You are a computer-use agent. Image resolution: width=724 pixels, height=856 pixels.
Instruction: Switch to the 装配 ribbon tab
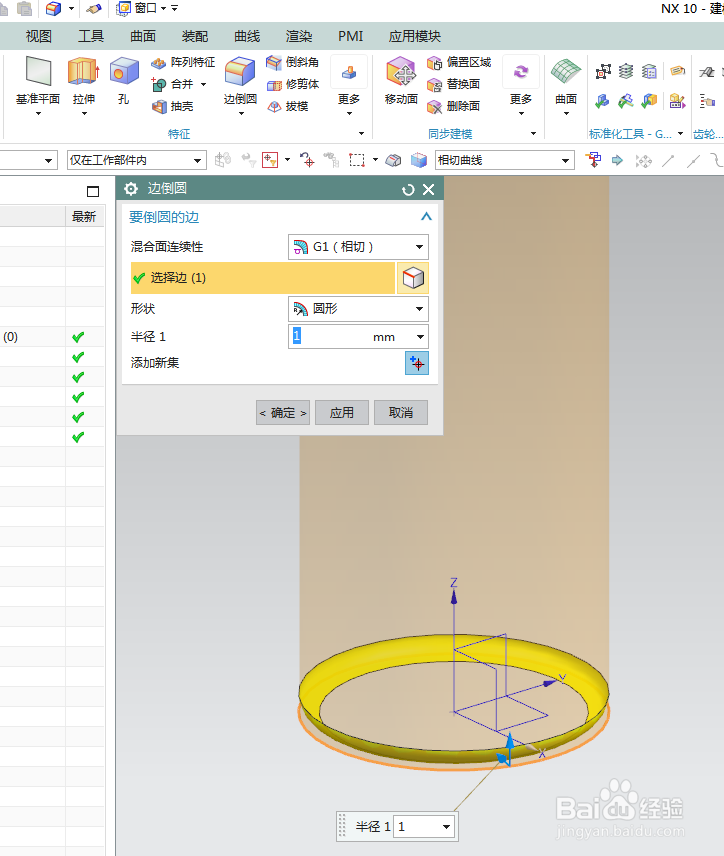click(x=195, y=37)
